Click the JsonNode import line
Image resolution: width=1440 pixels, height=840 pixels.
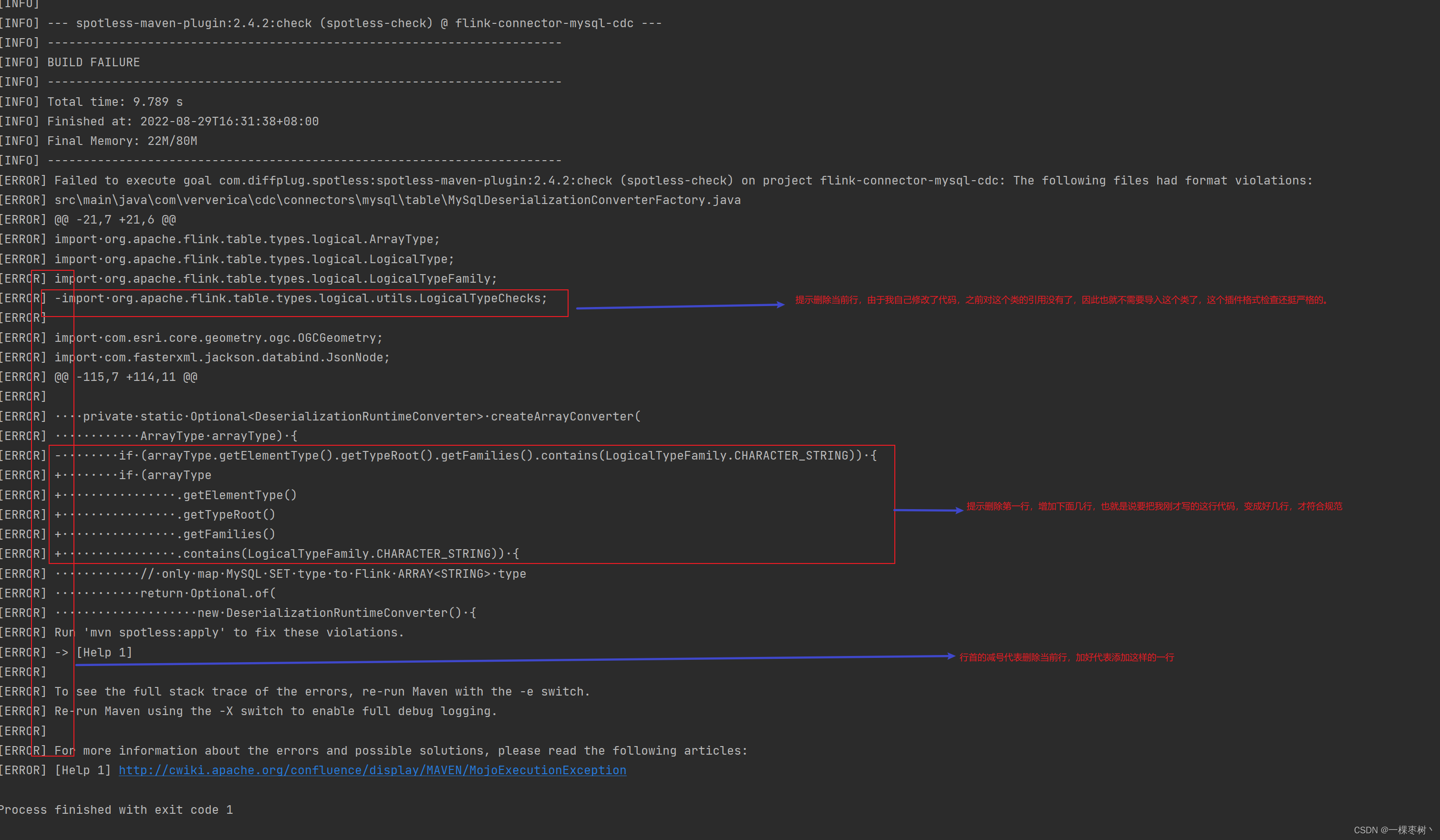coord(195,357)
